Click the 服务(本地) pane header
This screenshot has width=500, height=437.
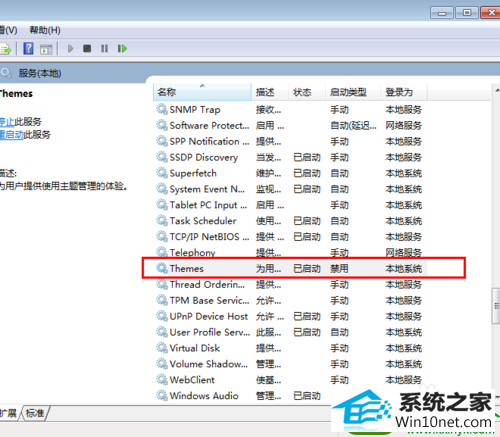point(40,73)
